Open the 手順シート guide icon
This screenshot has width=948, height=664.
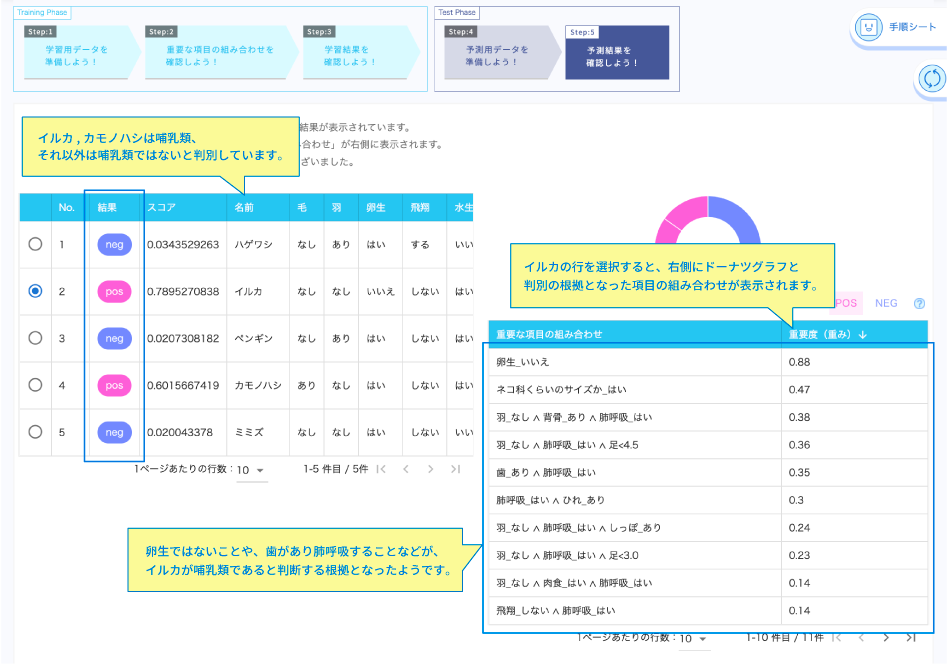[868, 27]
